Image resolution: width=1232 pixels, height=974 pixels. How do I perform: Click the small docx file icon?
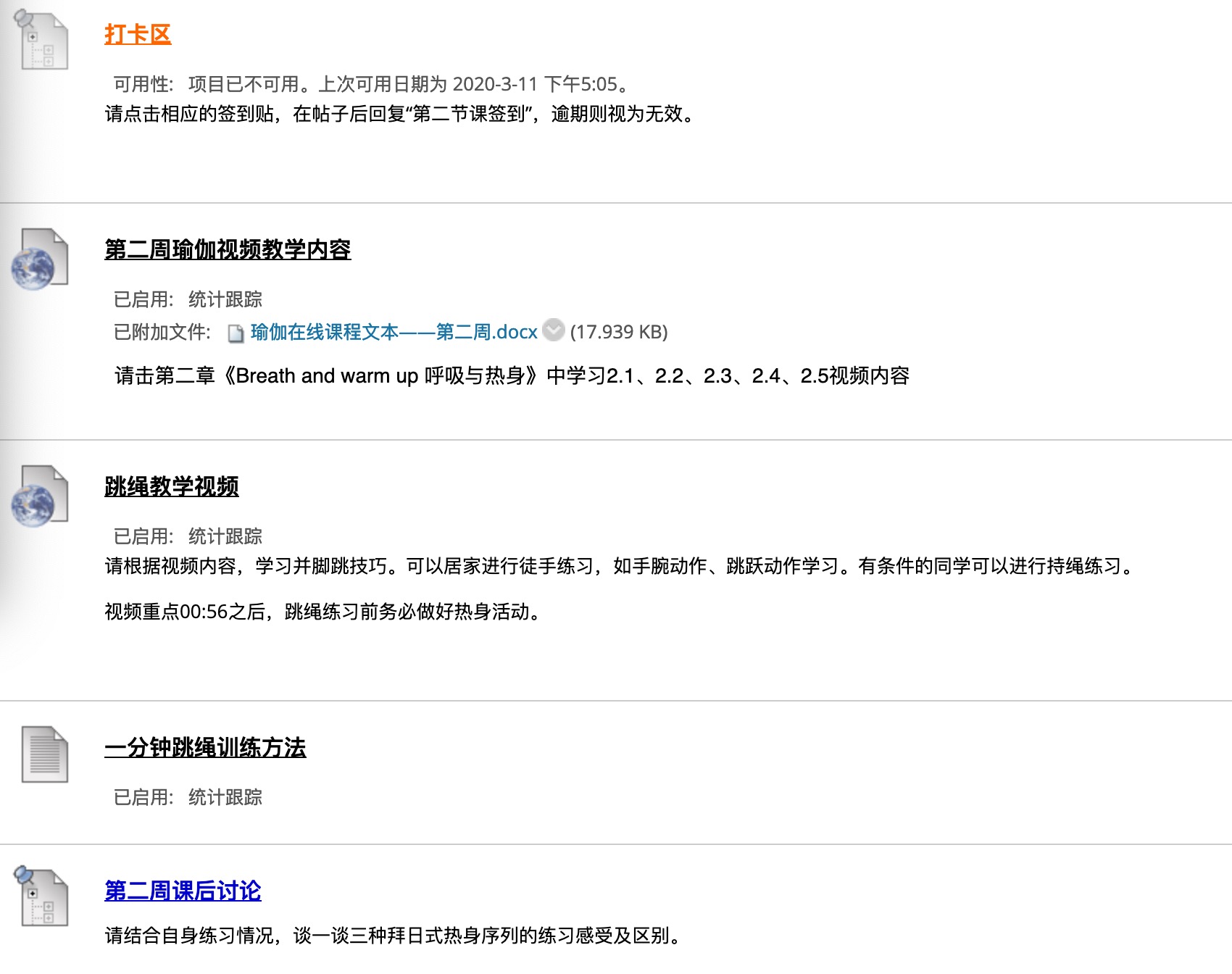click(x=236, y=333)
